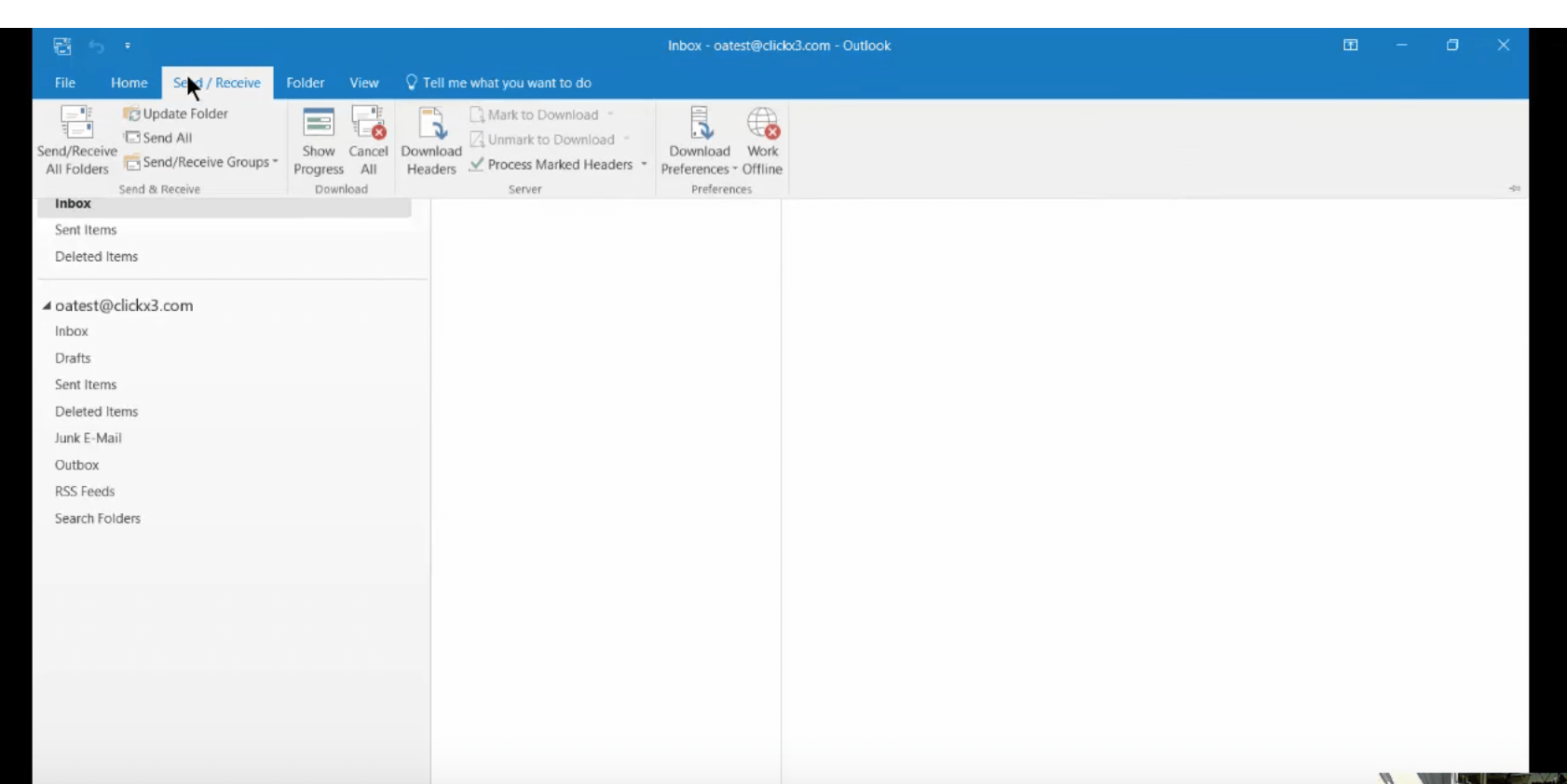
Task: Click Ribbon Display Options icon
Action: (1351, 45)
